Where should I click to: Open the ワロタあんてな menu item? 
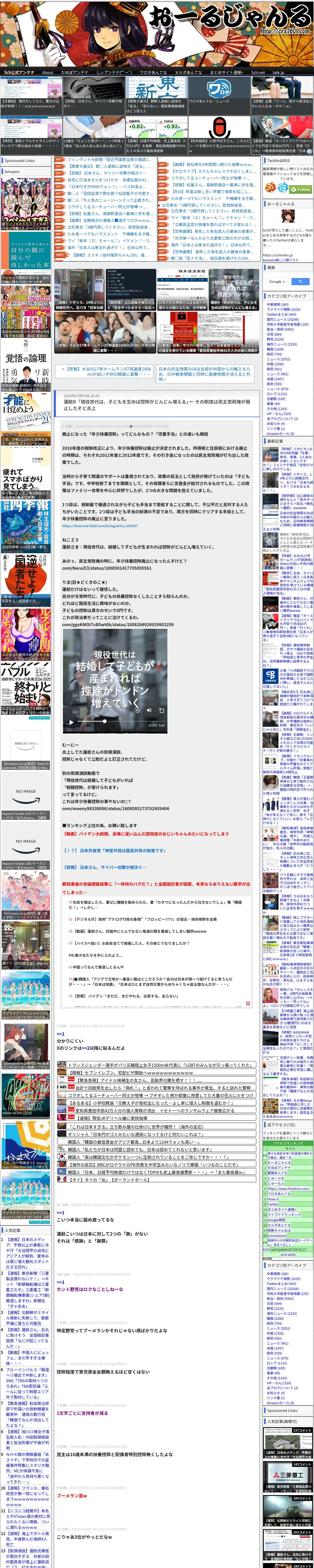[x=153, y=72]
